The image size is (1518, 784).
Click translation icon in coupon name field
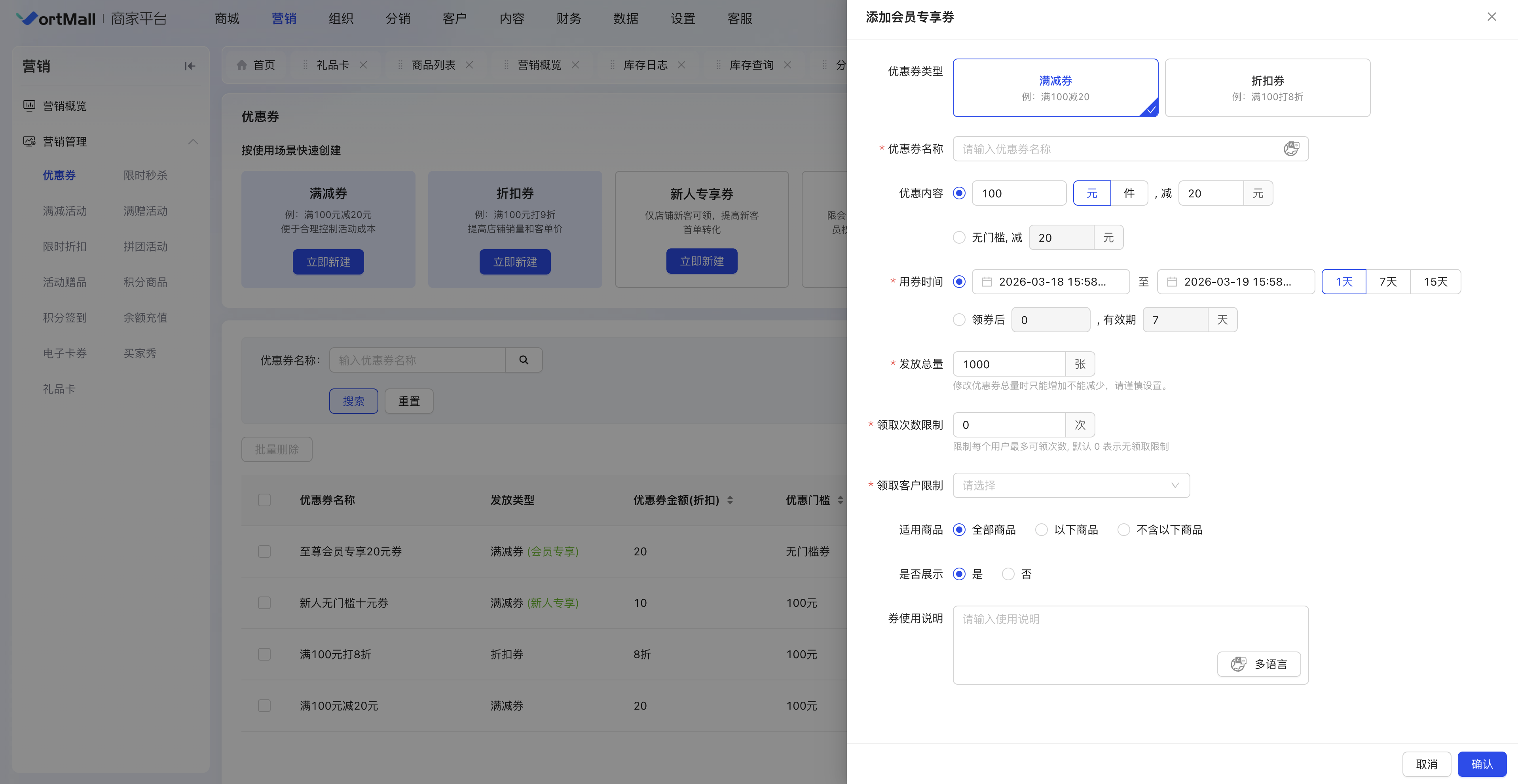(1290, 149)
